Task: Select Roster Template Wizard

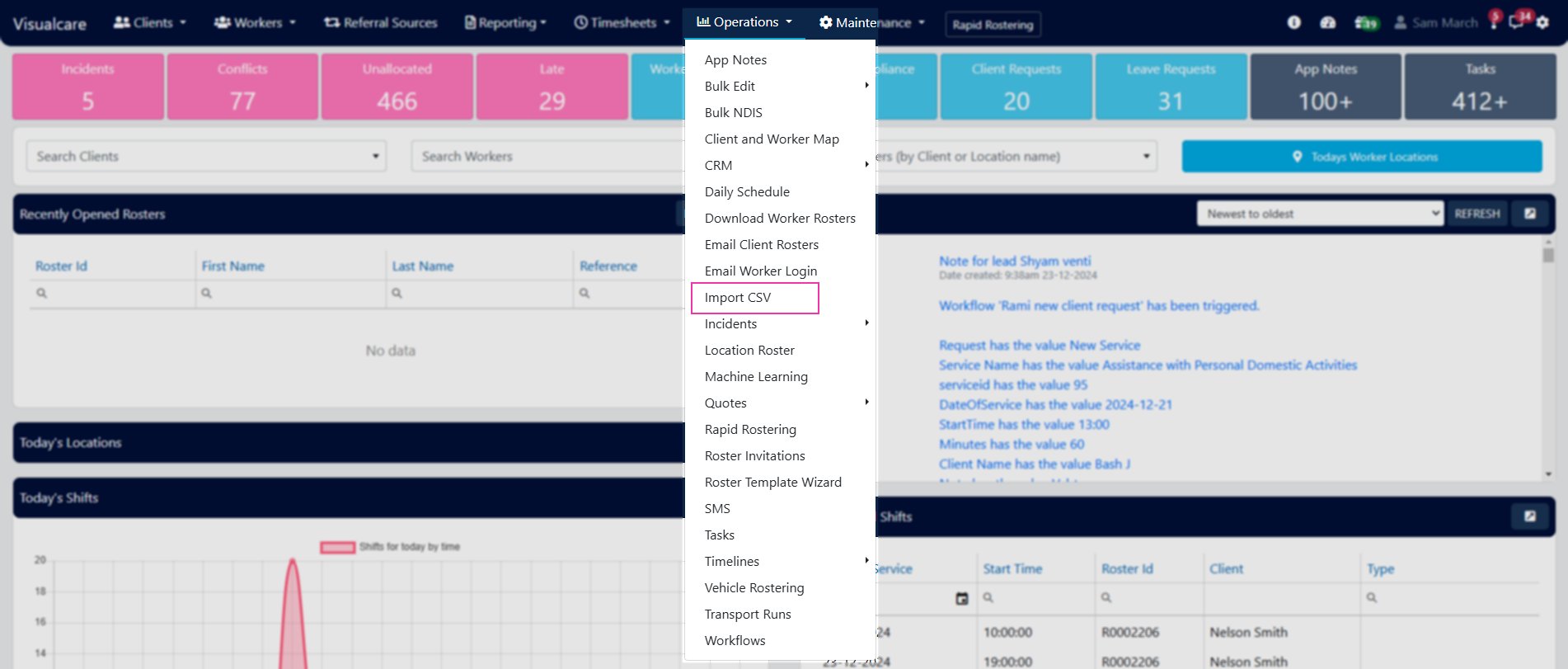Action: (x=773, y=482)
